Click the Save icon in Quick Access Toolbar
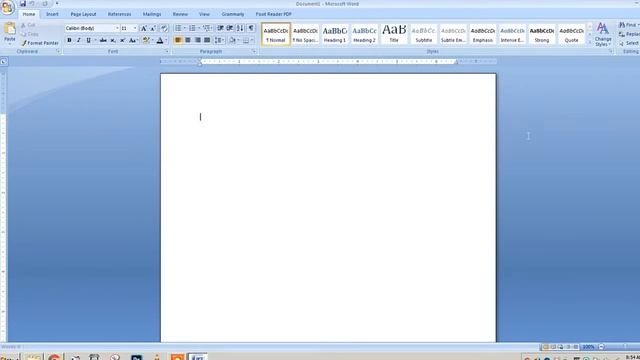This screenshot has height=360, width=640. [23, 4]
